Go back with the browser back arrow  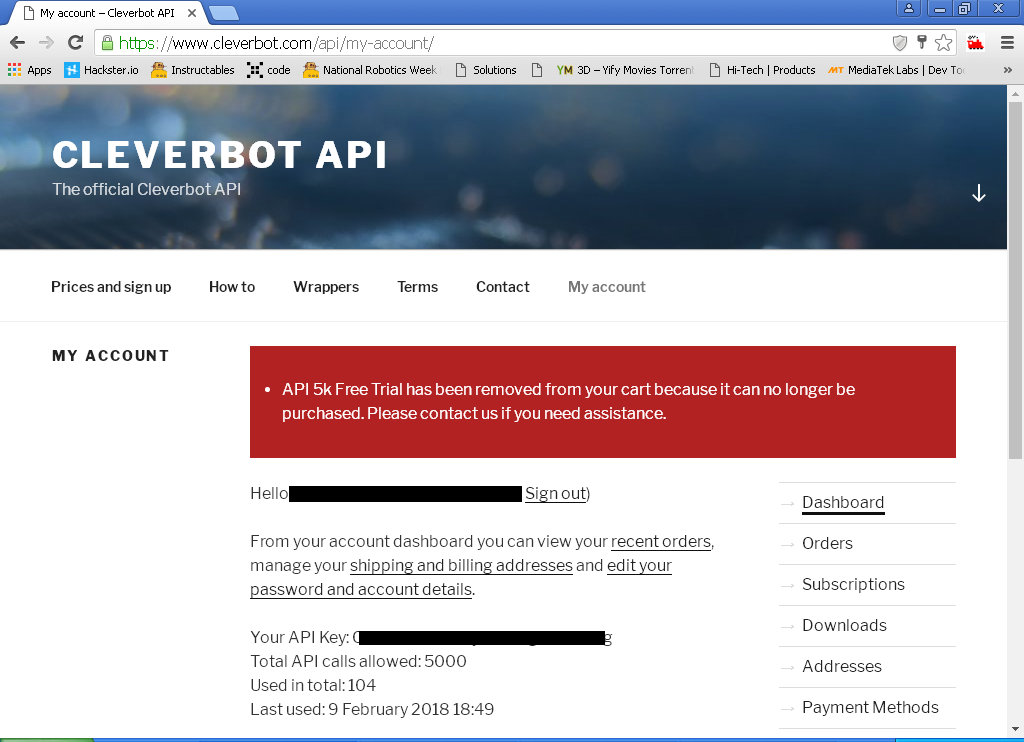click(18, 43)
